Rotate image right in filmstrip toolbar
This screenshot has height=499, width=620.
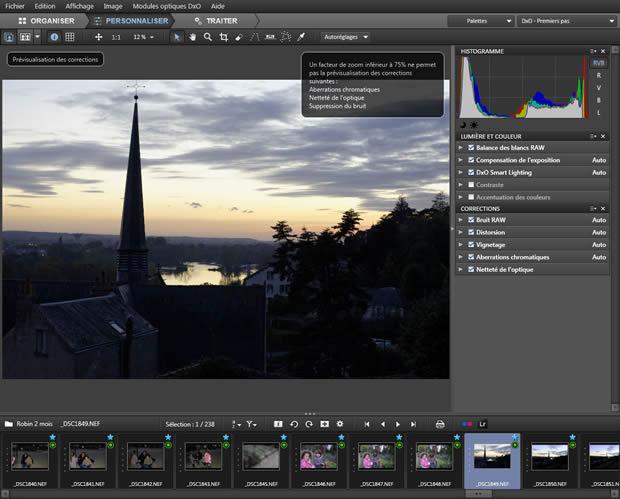tap(309, 424)
